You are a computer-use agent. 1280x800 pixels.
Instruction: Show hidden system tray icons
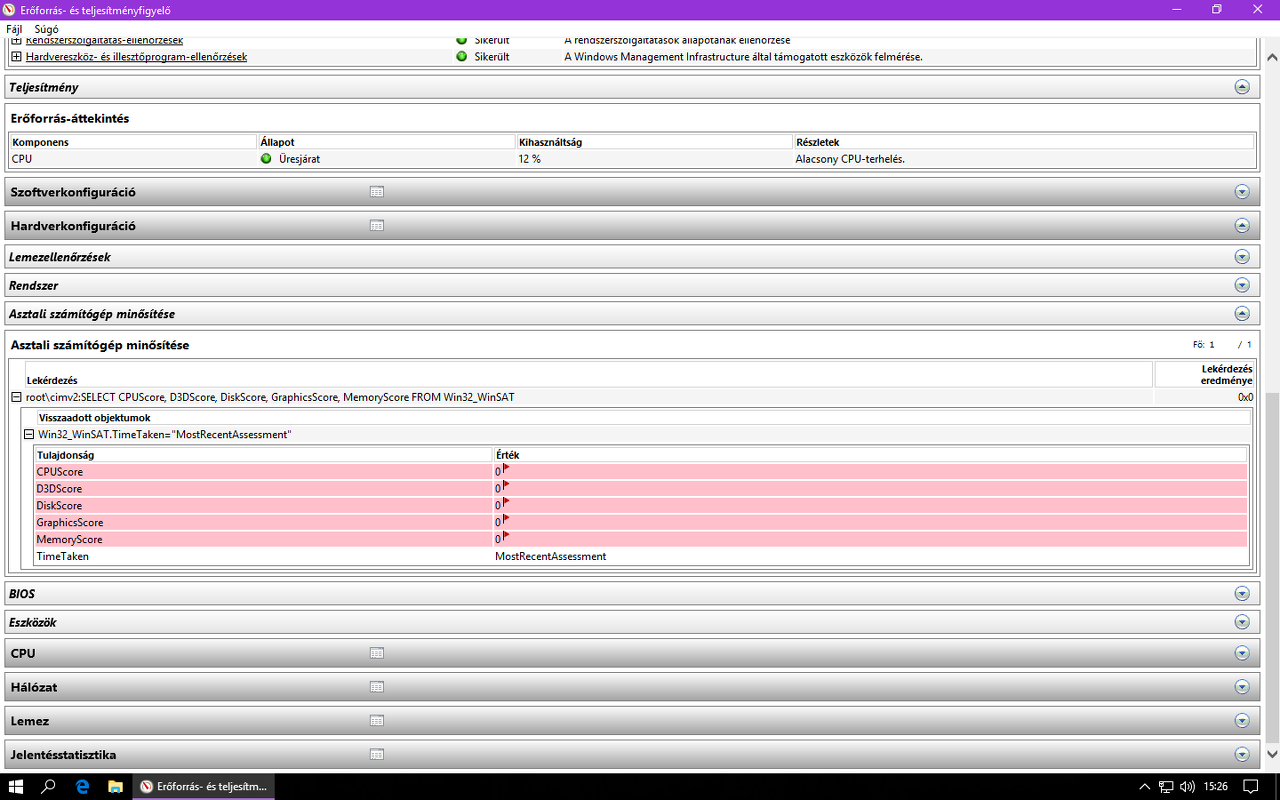click(1145, 787)
